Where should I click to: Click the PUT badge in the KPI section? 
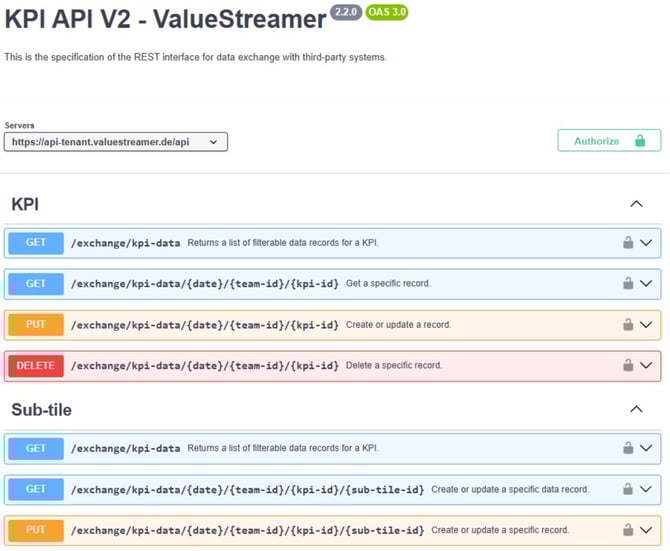pos(36,325)
